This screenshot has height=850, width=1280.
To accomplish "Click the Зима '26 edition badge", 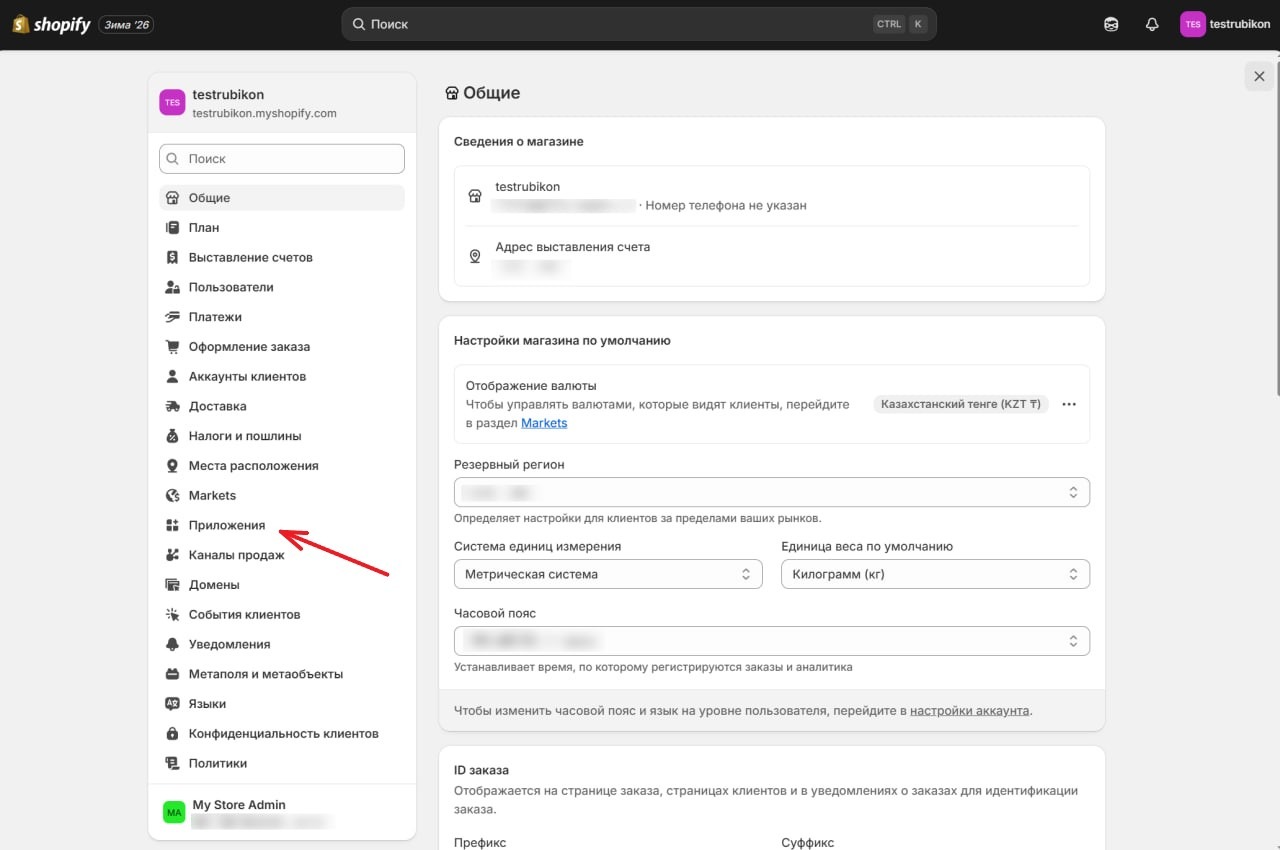I will point(126,24).
